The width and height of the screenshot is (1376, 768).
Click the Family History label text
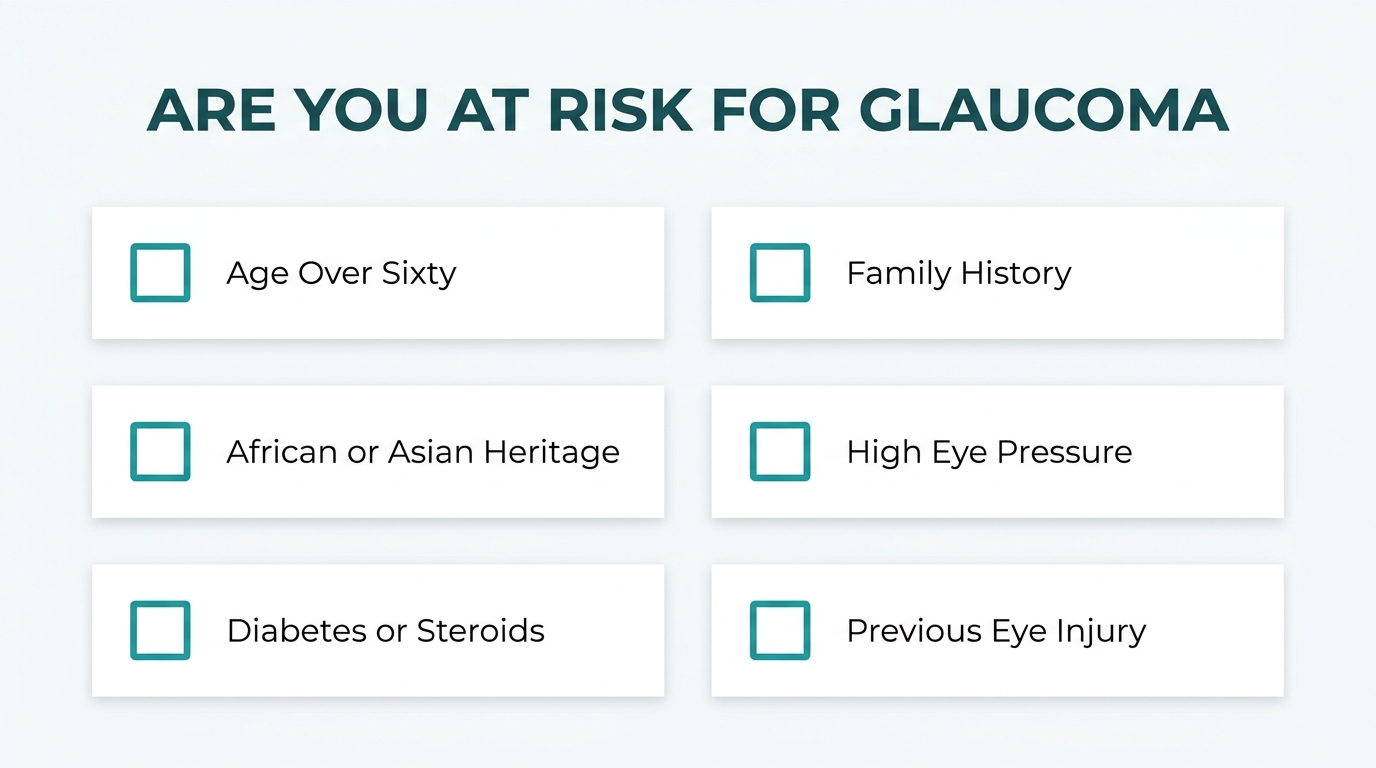tap(959, 273)
